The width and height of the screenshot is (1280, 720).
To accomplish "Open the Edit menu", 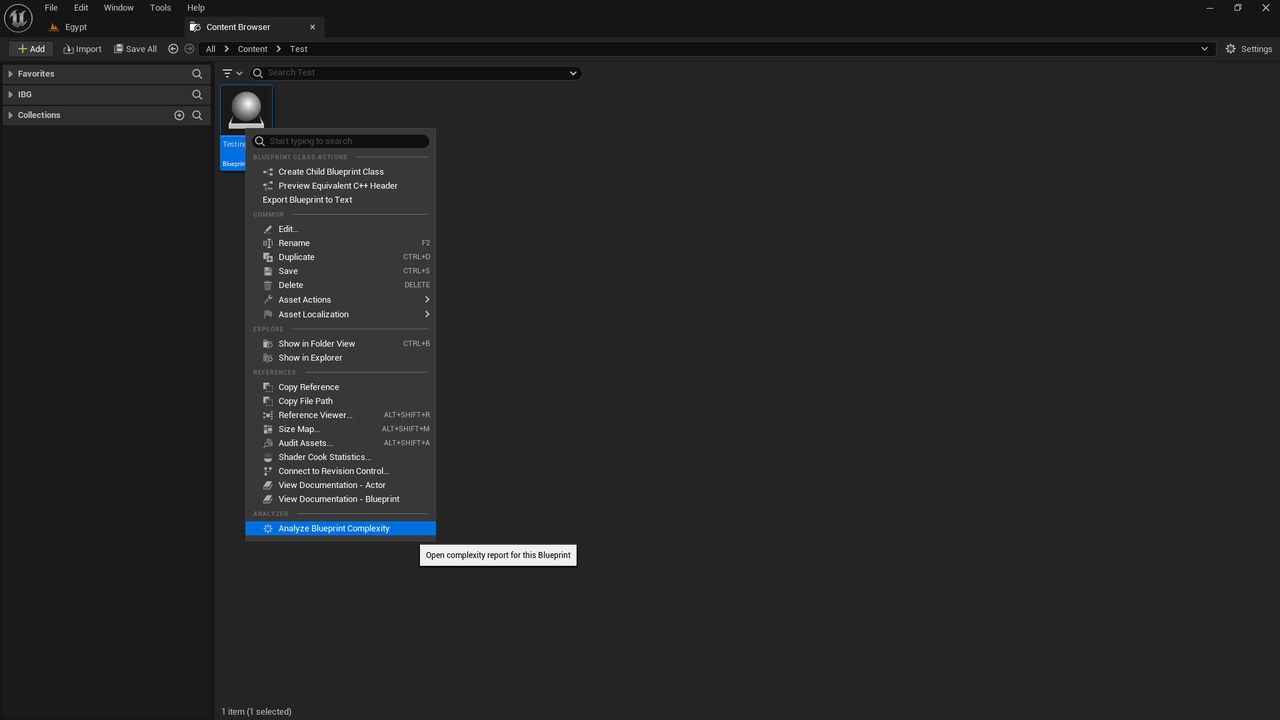I will coord(81,7).
